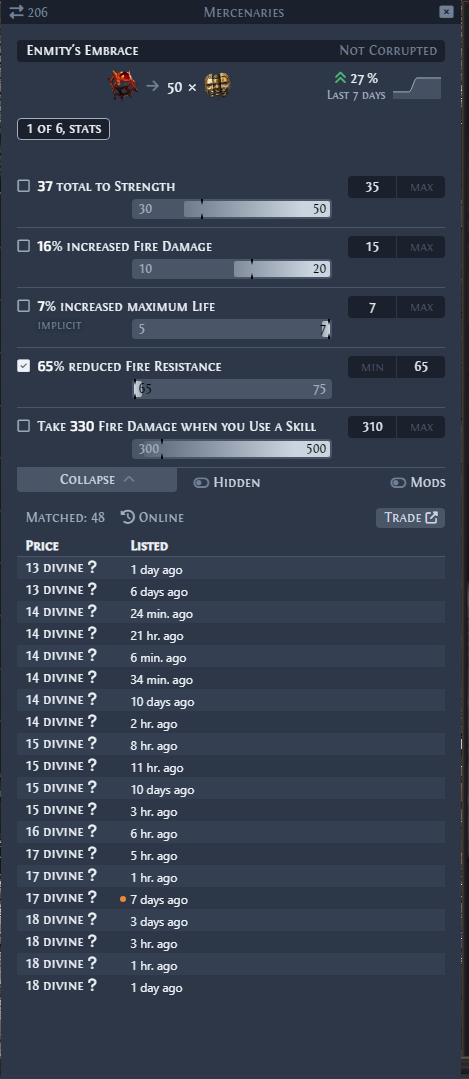Toggle the Mods switch

coord(398,483)
